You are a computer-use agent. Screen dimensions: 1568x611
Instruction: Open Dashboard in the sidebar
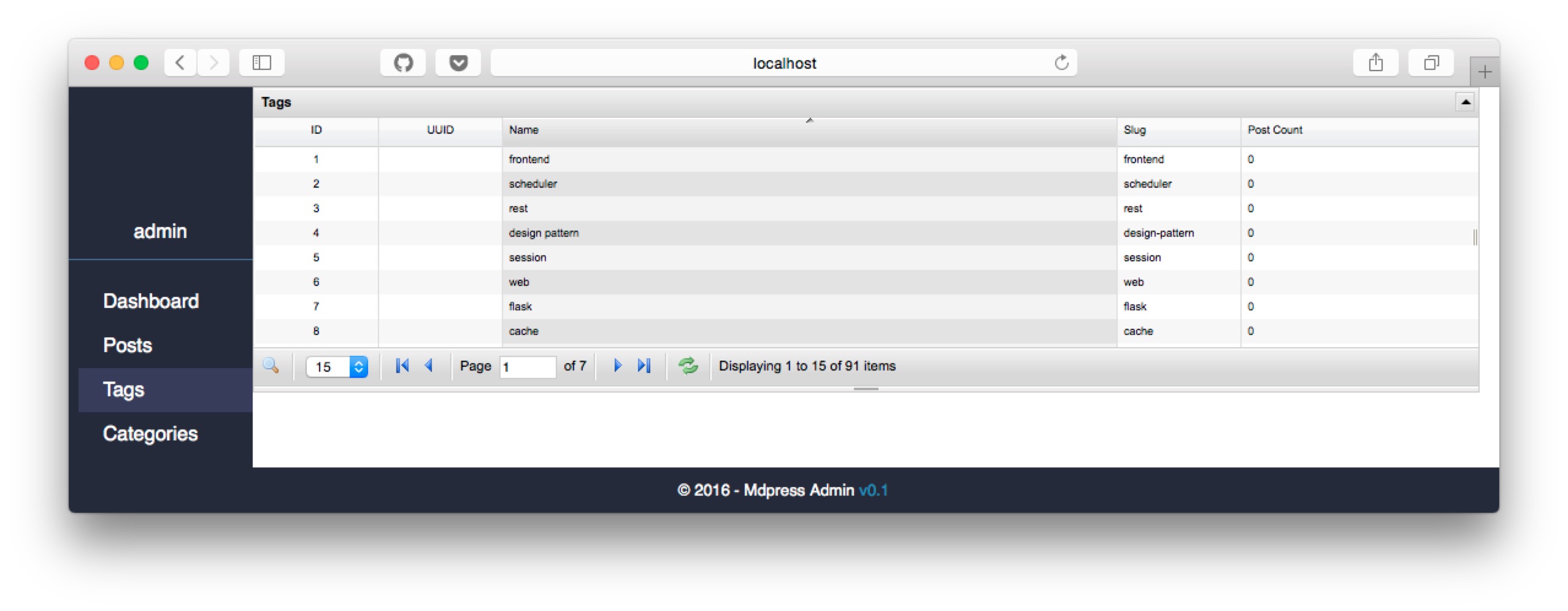(x=151, y=301)
